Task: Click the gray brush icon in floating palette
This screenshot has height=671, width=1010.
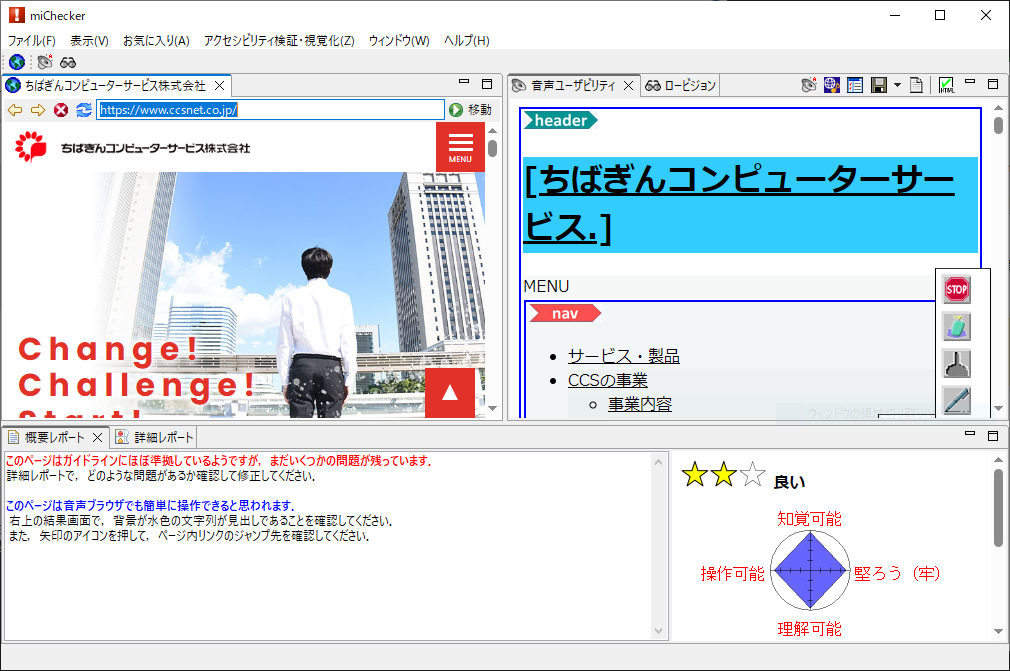Action: coord(956,364)
